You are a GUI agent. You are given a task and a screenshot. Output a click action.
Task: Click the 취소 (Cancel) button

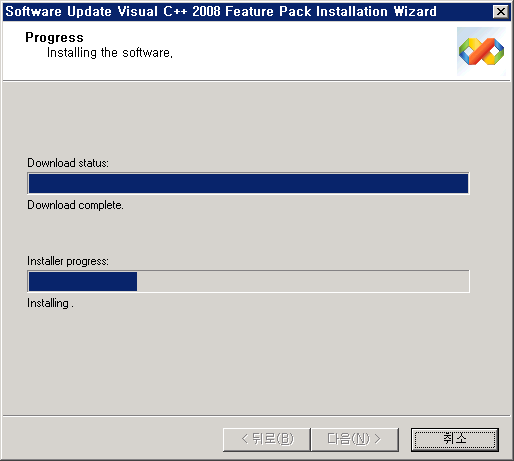point(455,440)
